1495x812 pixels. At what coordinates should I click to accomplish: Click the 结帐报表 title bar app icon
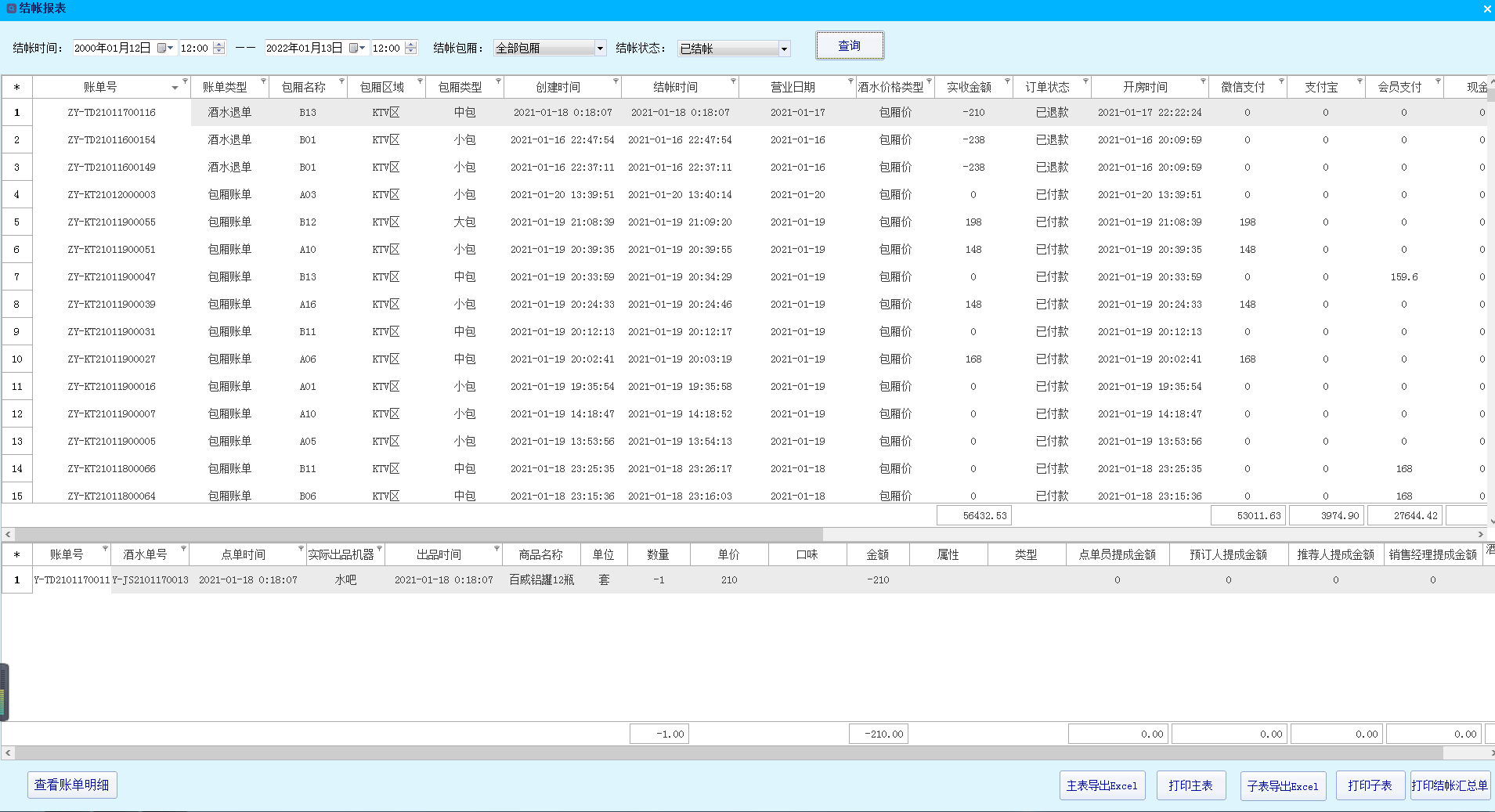[11, 9]
